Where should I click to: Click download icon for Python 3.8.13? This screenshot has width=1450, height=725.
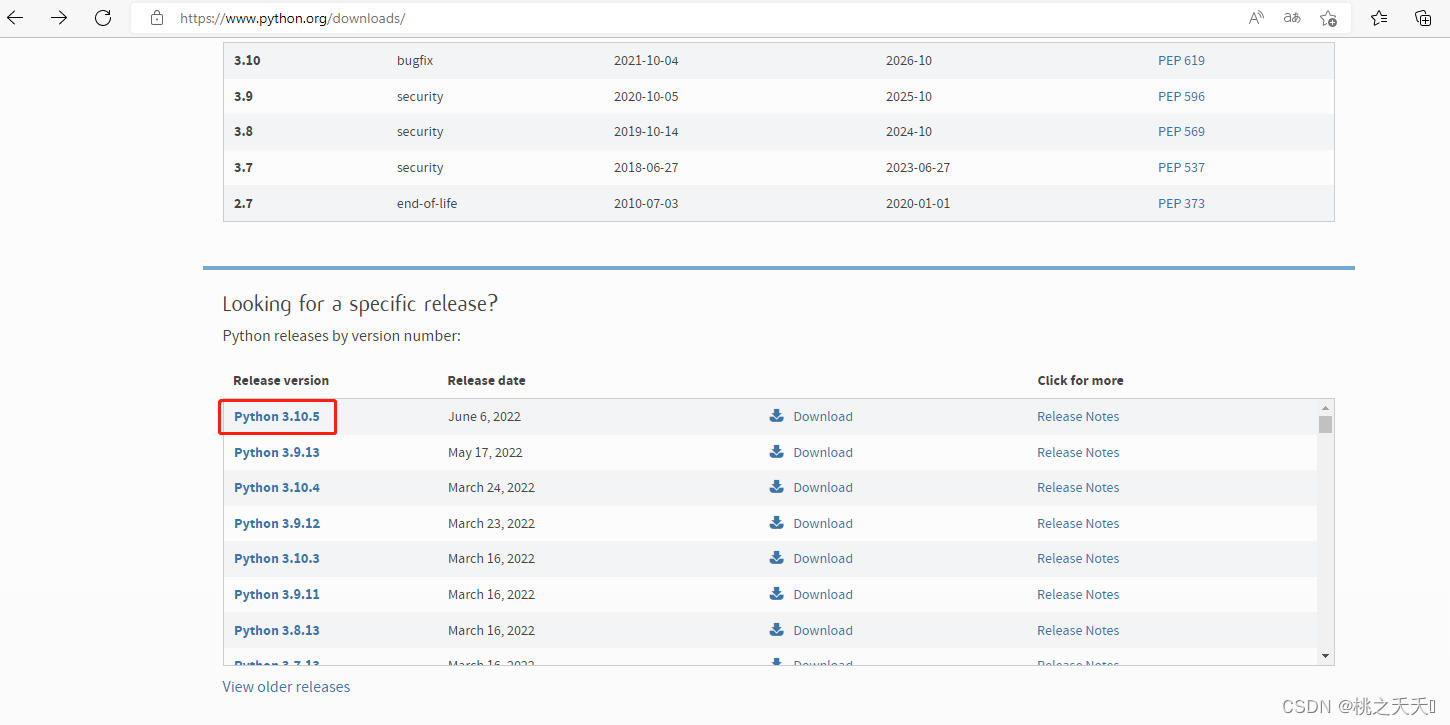777,630
